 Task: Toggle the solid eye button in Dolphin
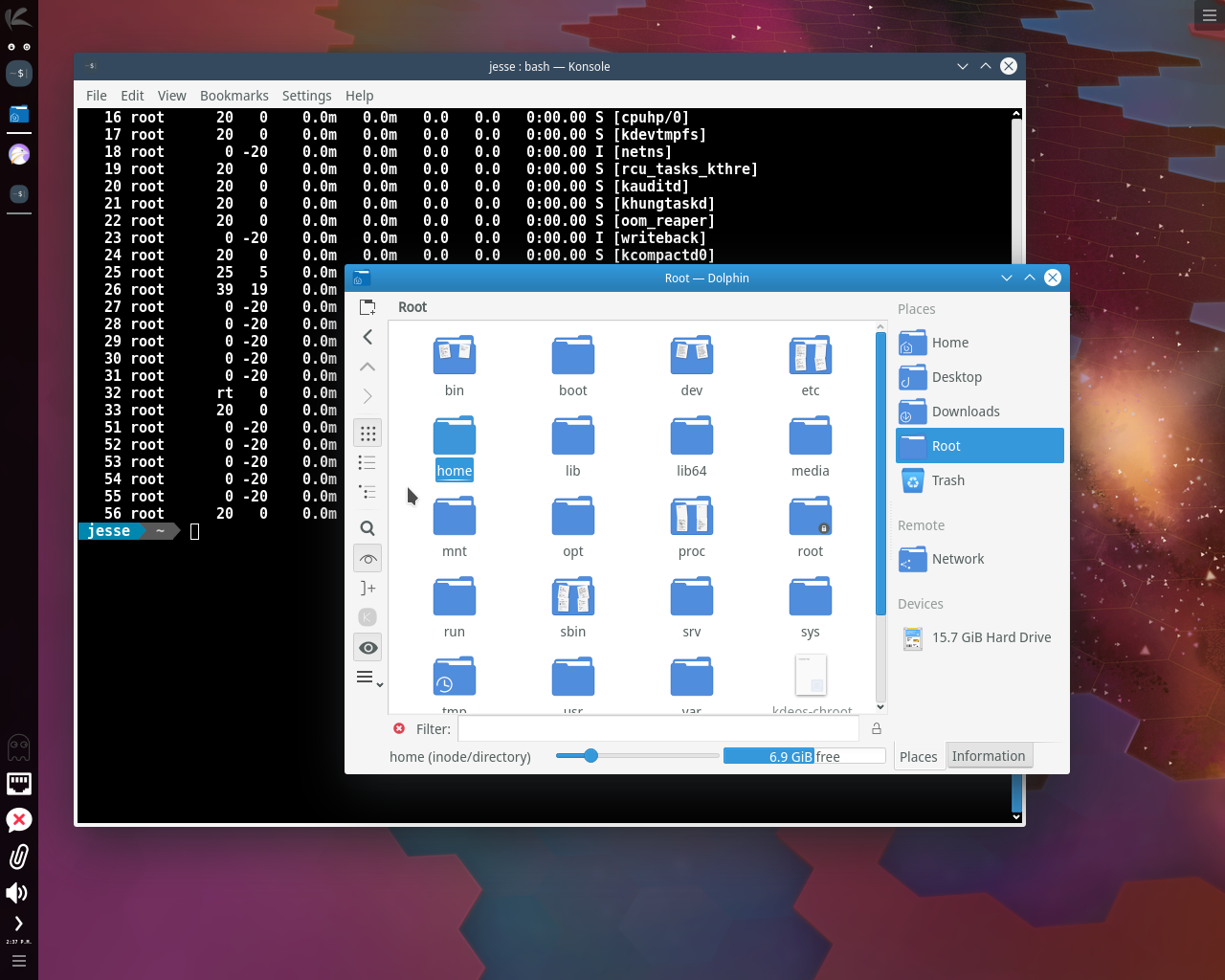pyautogui.click(x=367, y=648)
